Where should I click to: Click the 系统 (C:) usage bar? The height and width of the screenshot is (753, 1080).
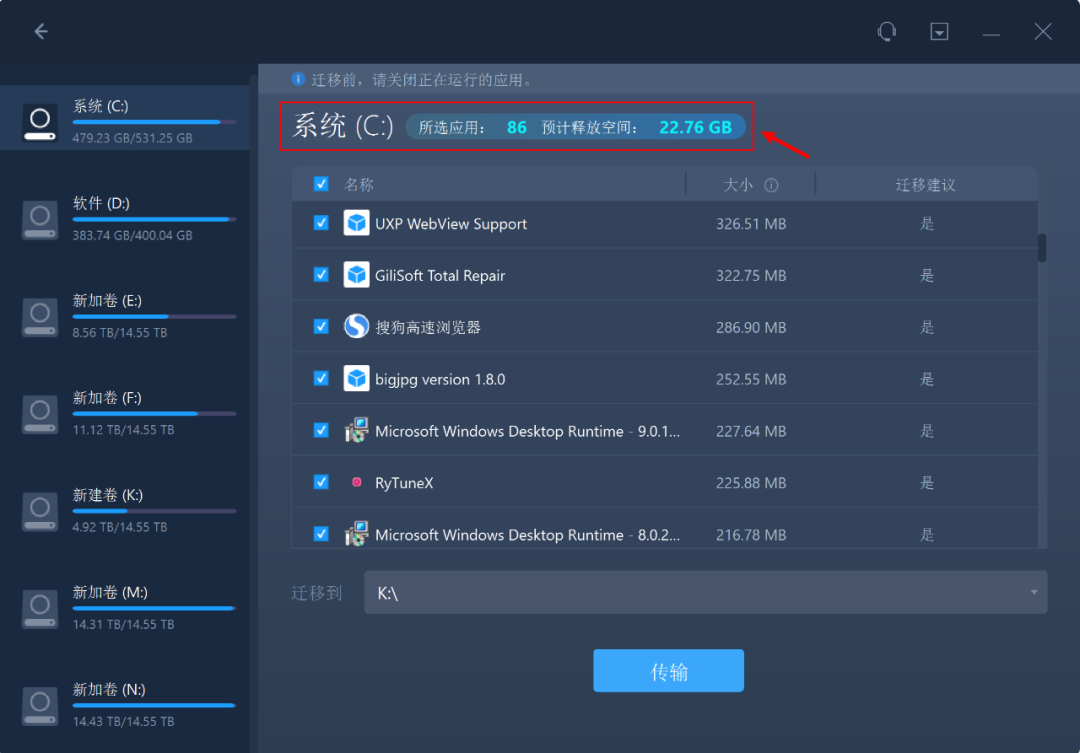[154, 122]
